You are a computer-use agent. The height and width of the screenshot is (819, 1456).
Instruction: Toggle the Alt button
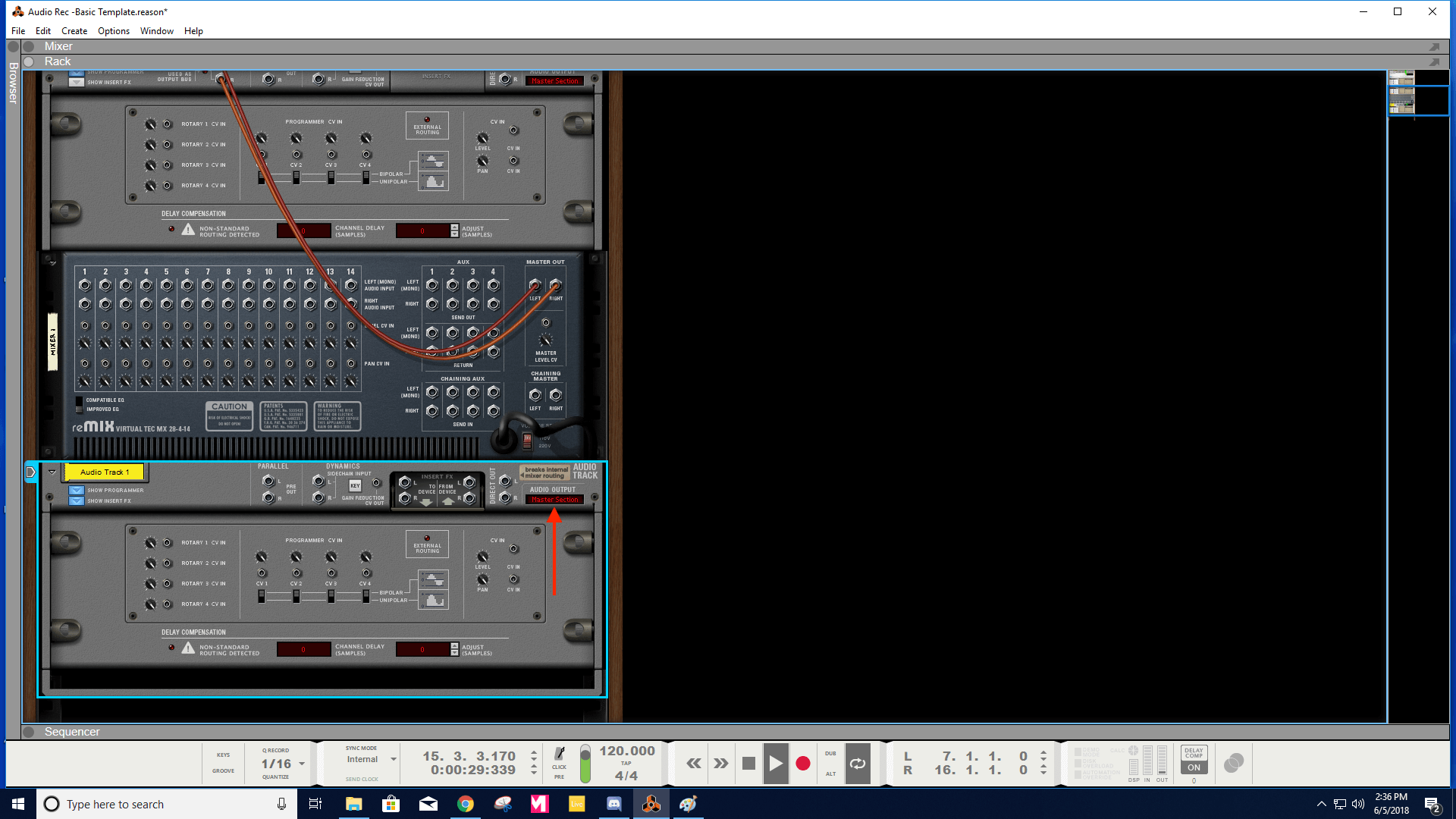pyautogui.click(x=830, y=773)
